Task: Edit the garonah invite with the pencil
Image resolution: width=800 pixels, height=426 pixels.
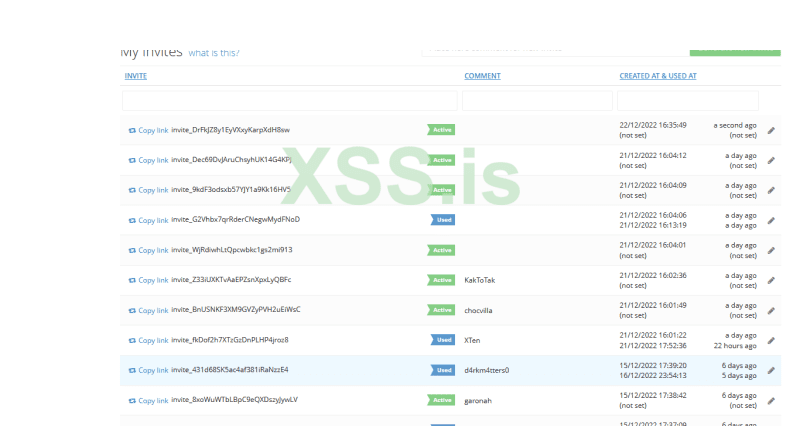Action: [x=771, y=400]
